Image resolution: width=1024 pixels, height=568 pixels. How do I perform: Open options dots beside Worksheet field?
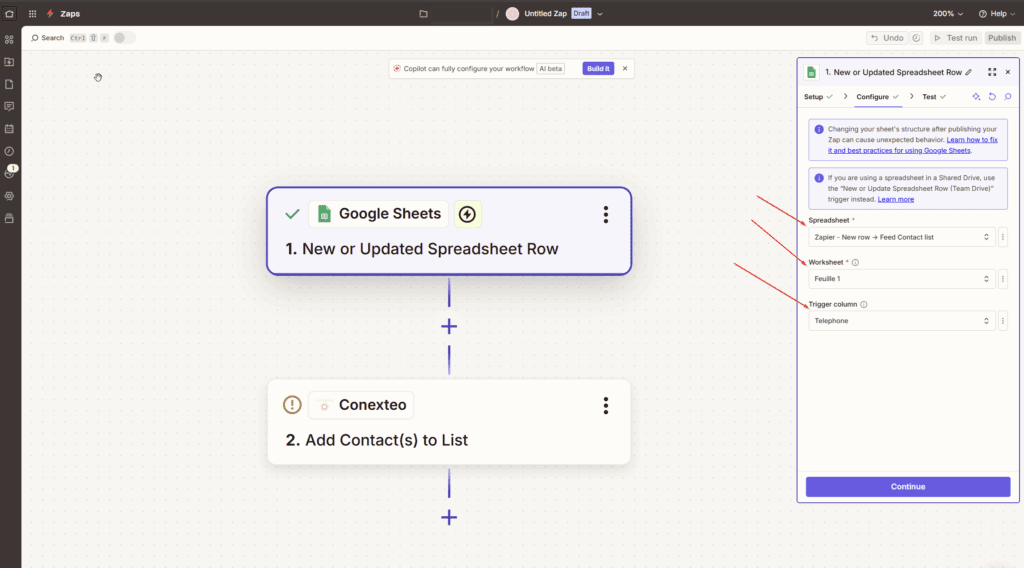click(x=1003, y=279)
